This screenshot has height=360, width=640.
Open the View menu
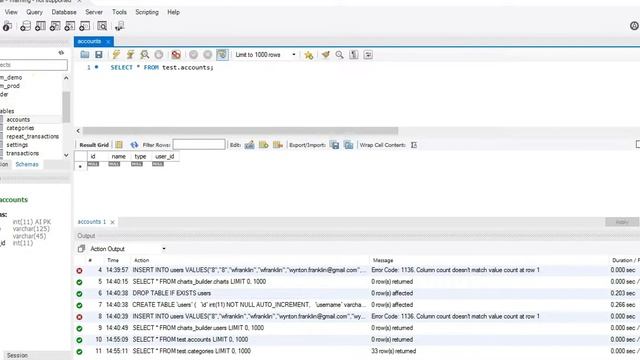coord(11,12)
